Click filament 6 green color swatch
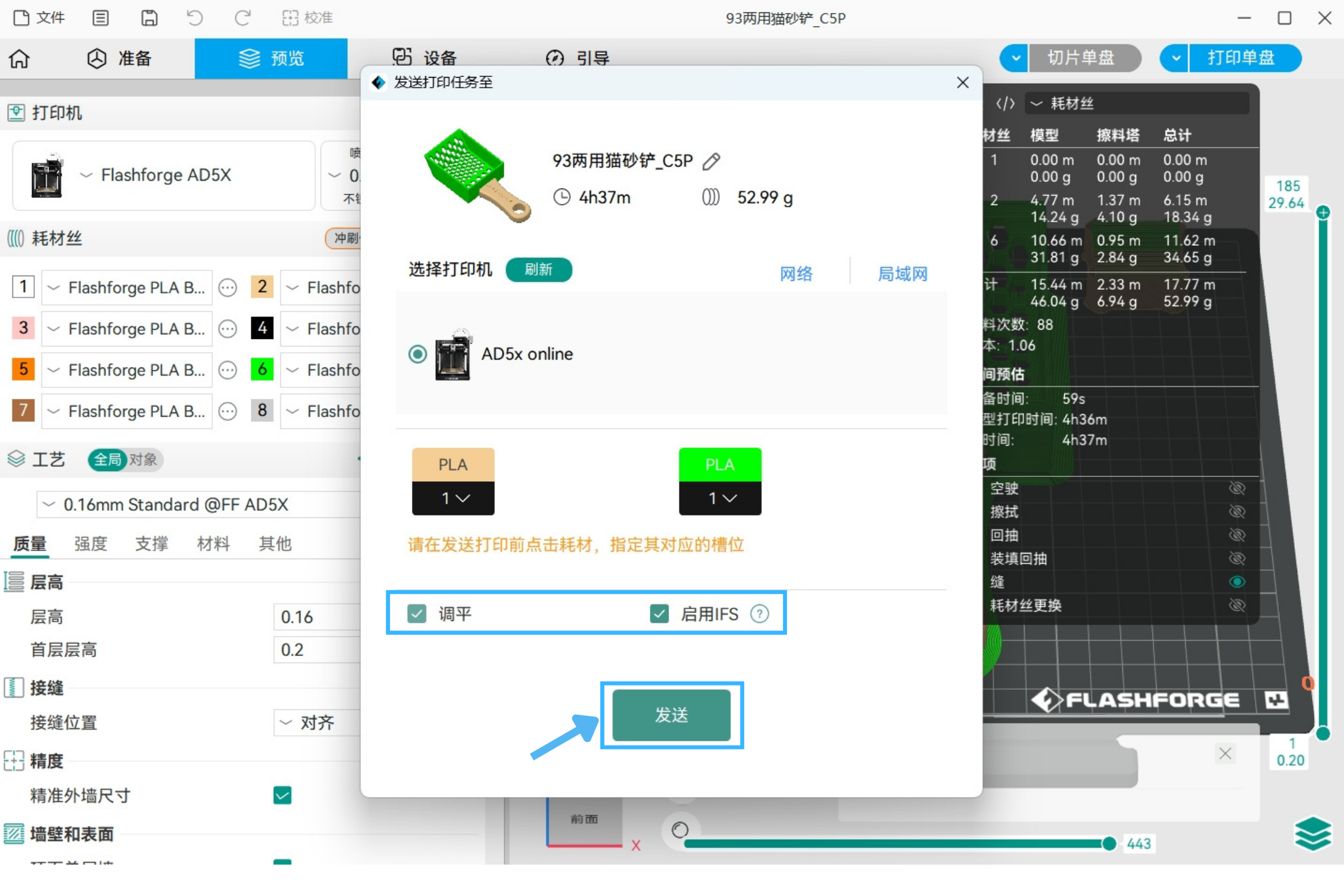1344x896 pixels. tap(262, 369)
